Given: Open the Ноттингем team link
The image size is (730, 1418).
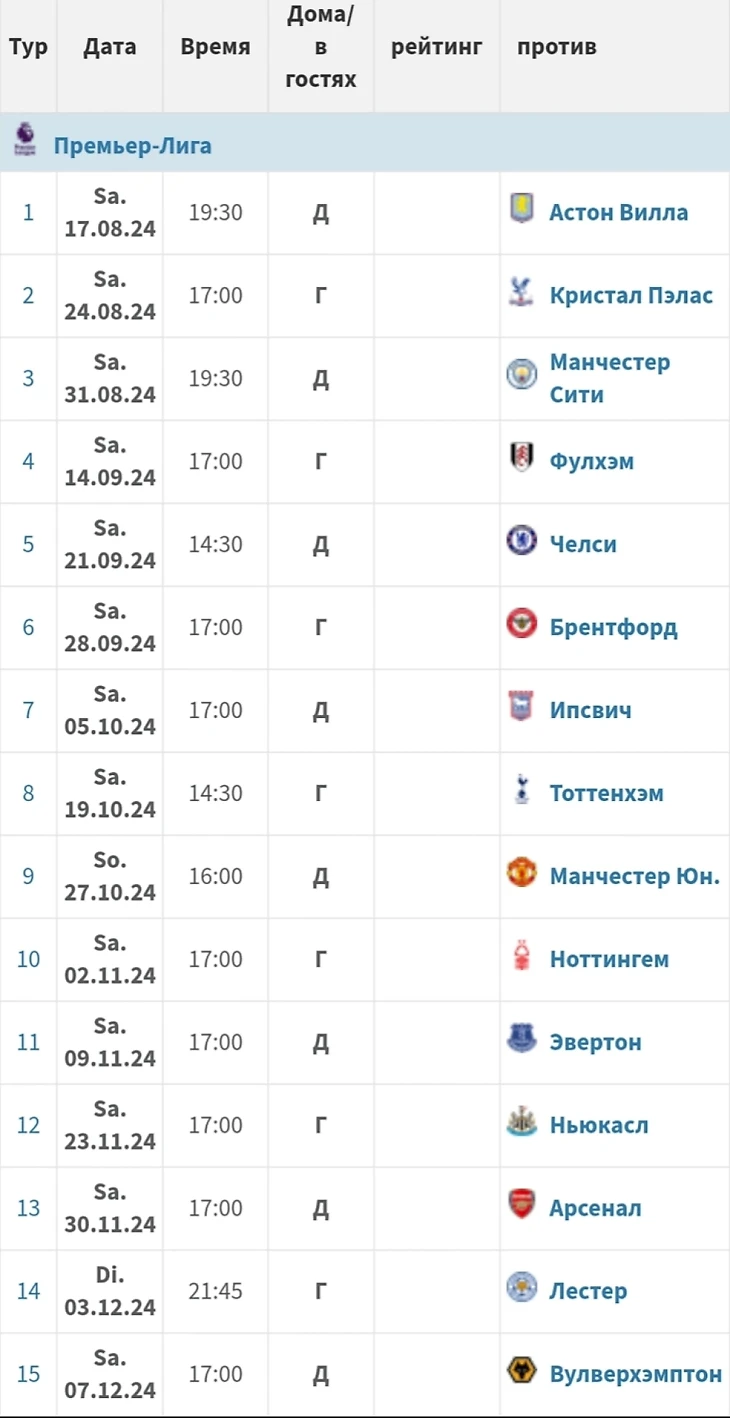Looking at the screenshot, I should pyautogui.click(x=609, y=959).
